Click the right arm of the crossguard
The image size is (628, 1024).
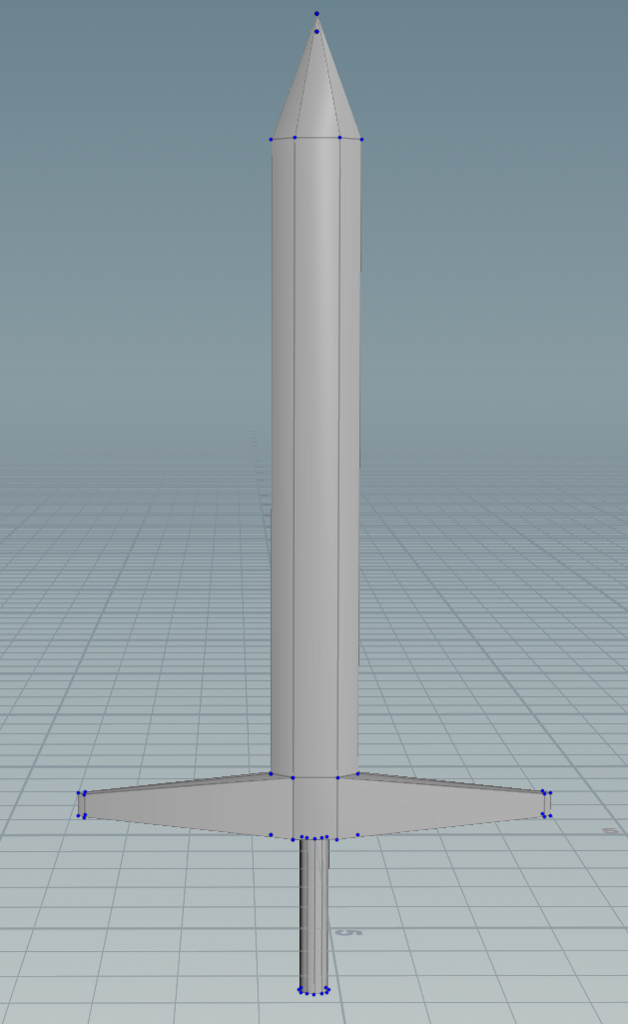(444, 805)
